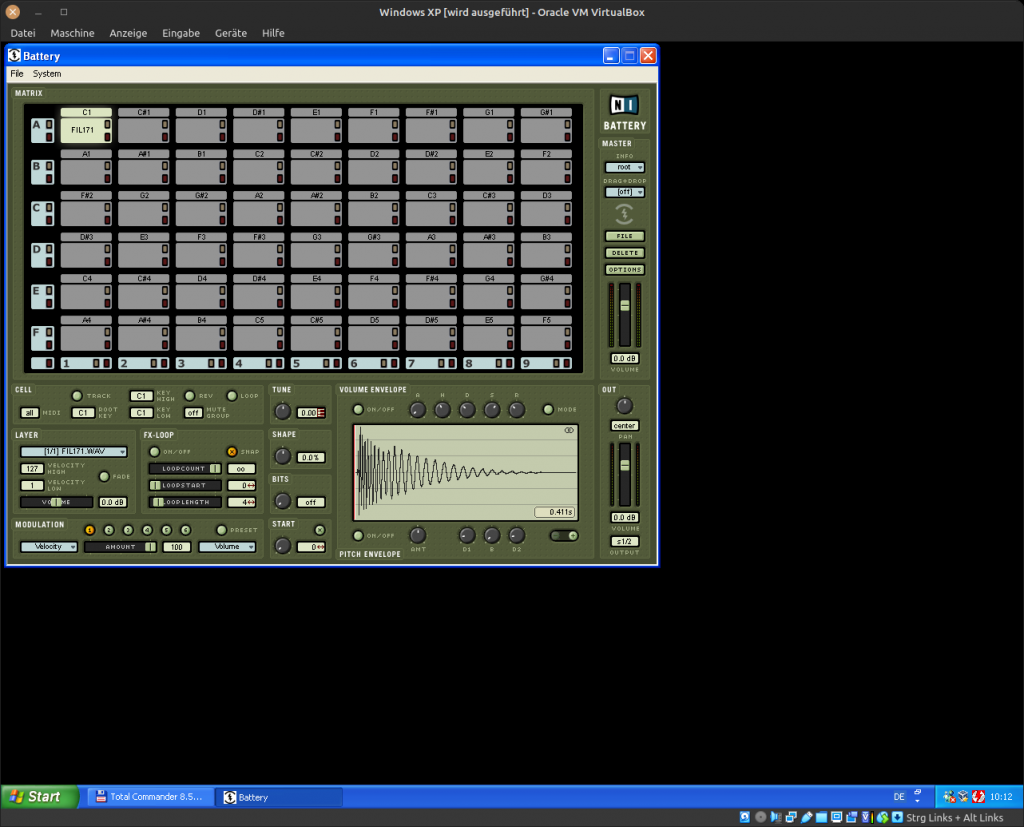Click the lightning bolt icon in Master
The image size is (1024, 827).
tap(624, 213)
